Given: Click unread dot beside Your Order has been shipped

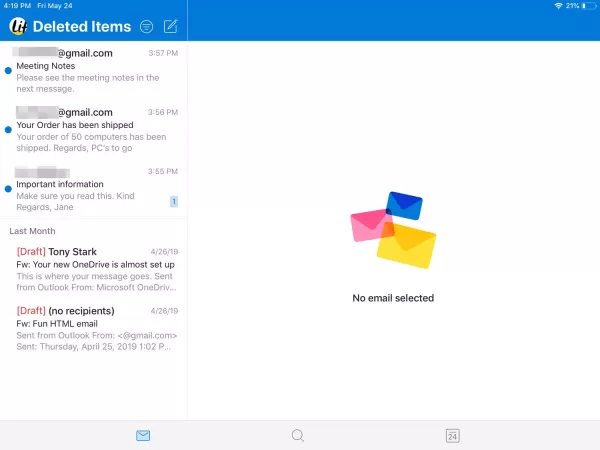Looking at the screenshot, I should (8, 130).
